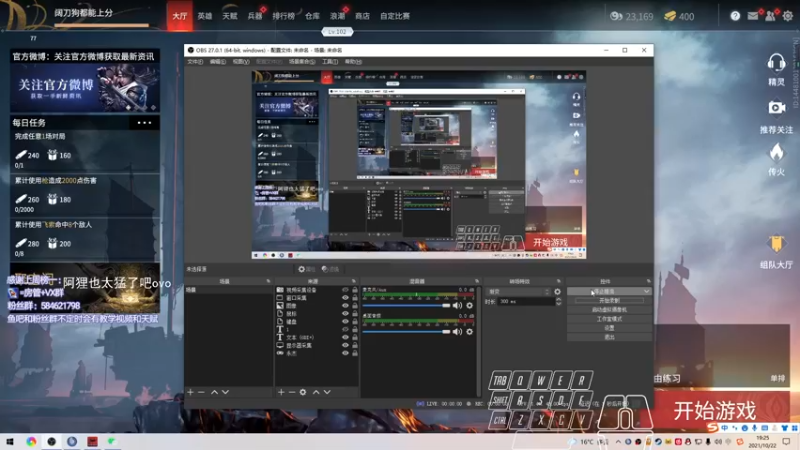The width and height of the screenshot is (800, 450).
Task: Toggle visibility of 视频采集设备 source
Action: click(345, 290)
